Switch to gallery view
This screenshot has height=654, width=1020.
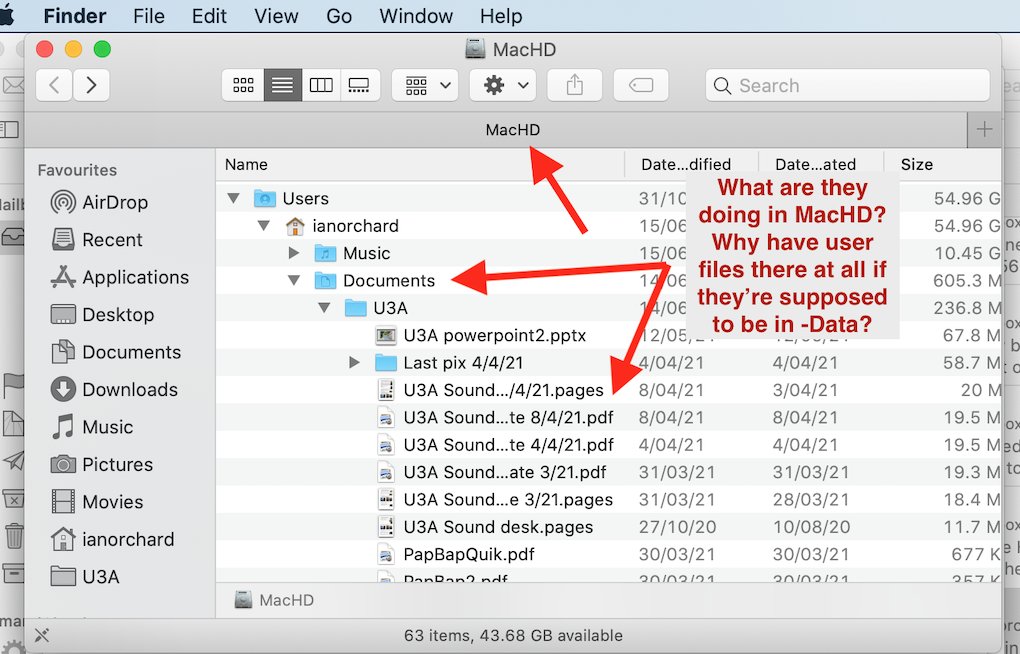point(359,85)
